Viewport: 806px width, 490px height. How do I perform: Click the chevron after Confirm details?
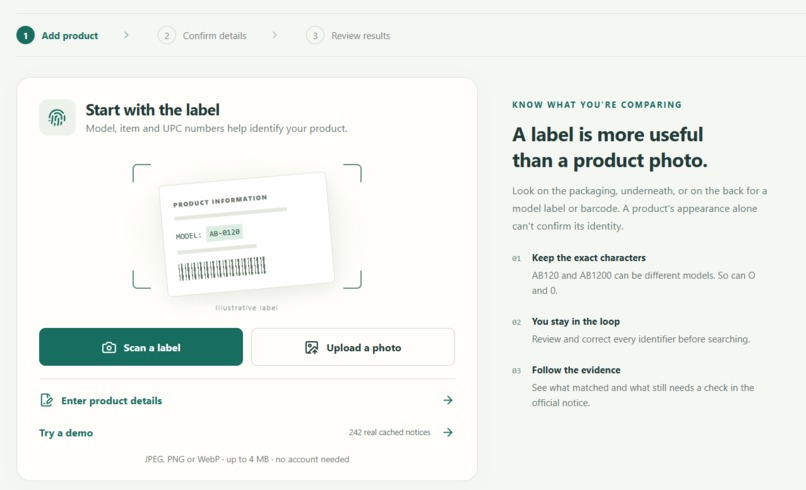coord(274,35)
